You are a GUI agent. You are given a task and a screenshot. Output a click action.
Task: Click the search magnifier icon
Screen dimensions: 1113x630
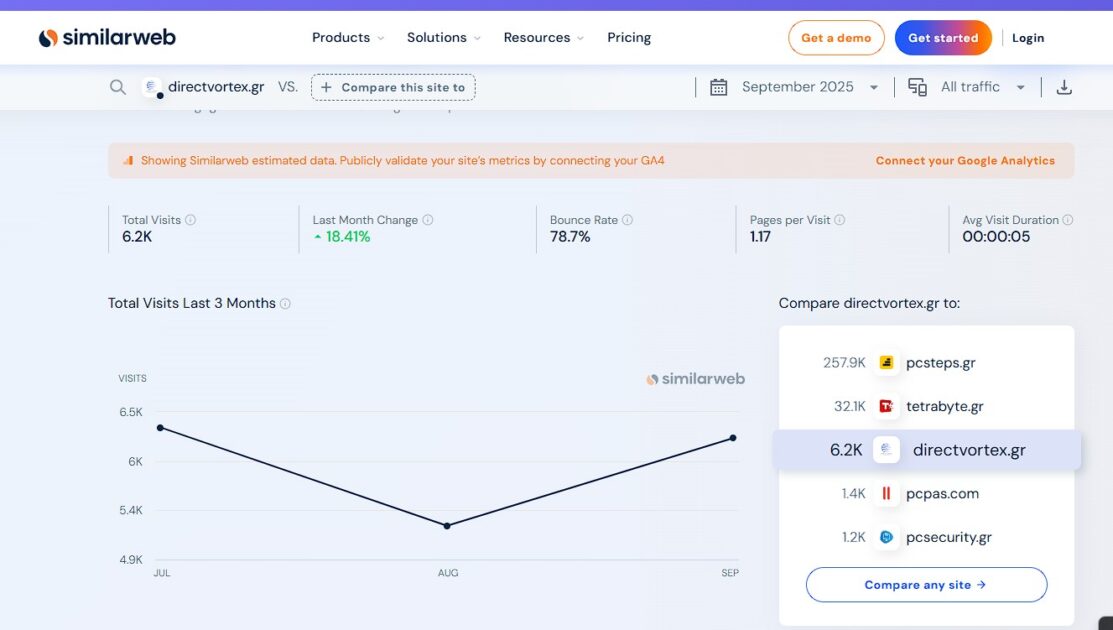tap(118, 87)
